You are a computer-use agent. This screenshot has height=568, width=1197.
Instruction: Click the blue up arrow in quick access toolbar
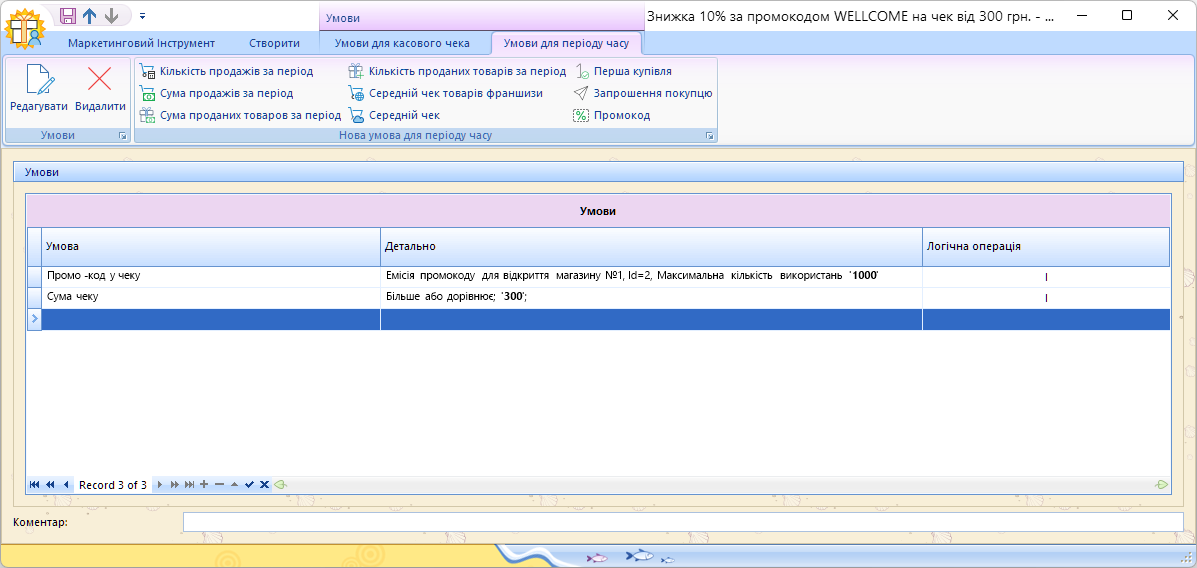coord(90,16)
